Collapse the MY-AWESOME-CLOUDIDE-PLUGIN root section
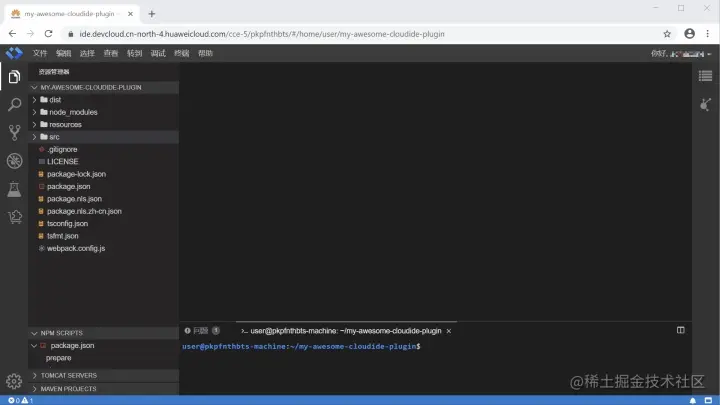Screen dimensions: 720x405 click(34, 87)
